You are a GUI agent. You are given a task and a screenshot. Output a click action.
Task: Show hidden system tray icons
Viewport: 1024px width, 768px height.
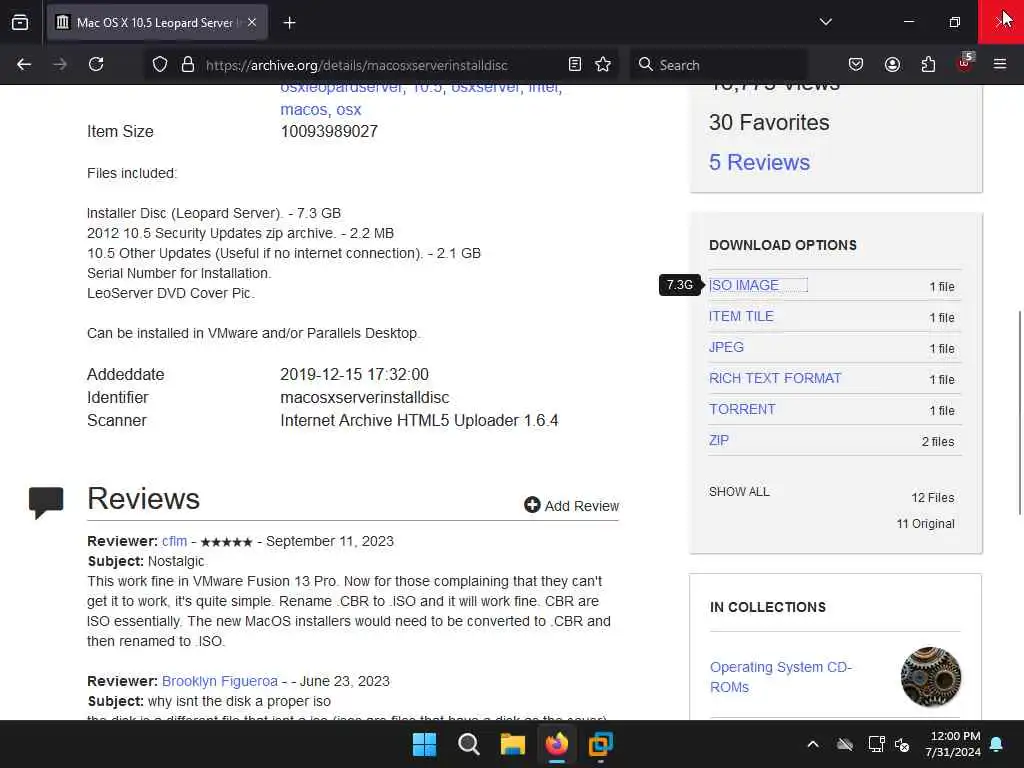coord(813,744)
